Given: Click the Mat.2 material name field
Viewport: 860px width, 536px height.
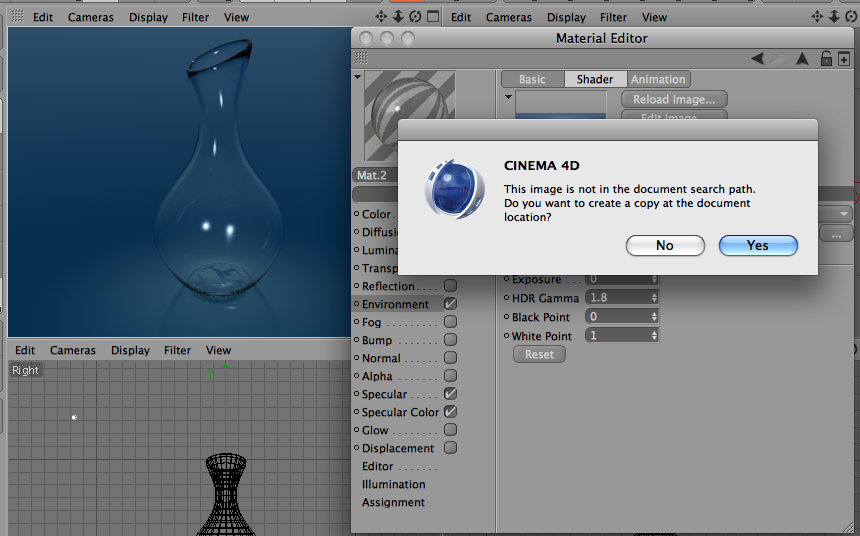Looking at the screenshot, I should coord(375,175).
